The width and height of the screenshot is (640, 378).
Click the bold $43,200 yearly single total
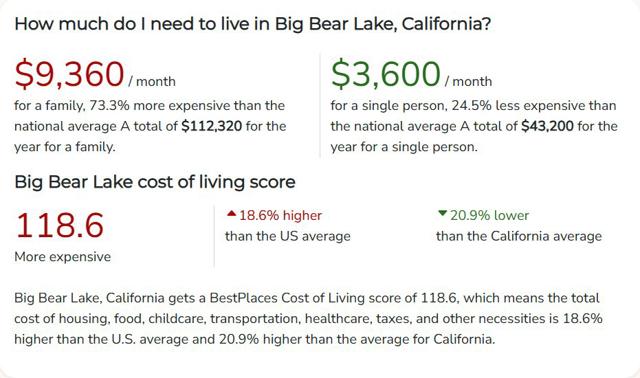point(547,126)
